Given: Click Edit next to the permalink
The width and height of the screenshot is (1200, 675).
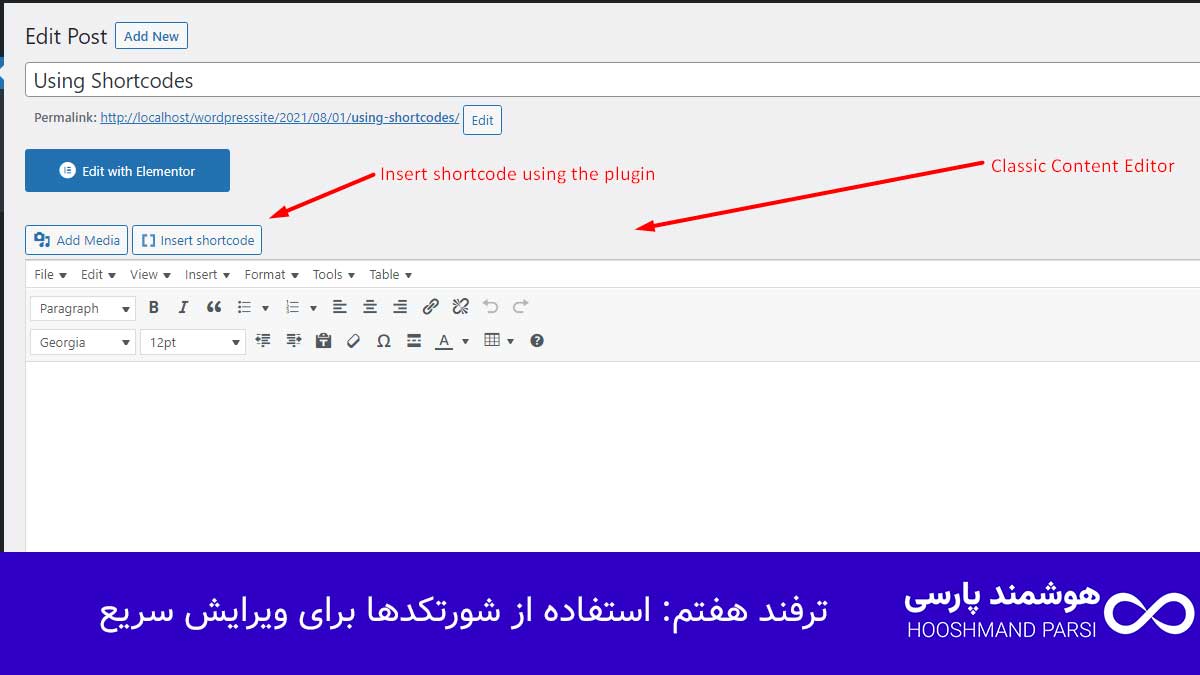Looking at the screenshot, I should click(x=482, y=120).
